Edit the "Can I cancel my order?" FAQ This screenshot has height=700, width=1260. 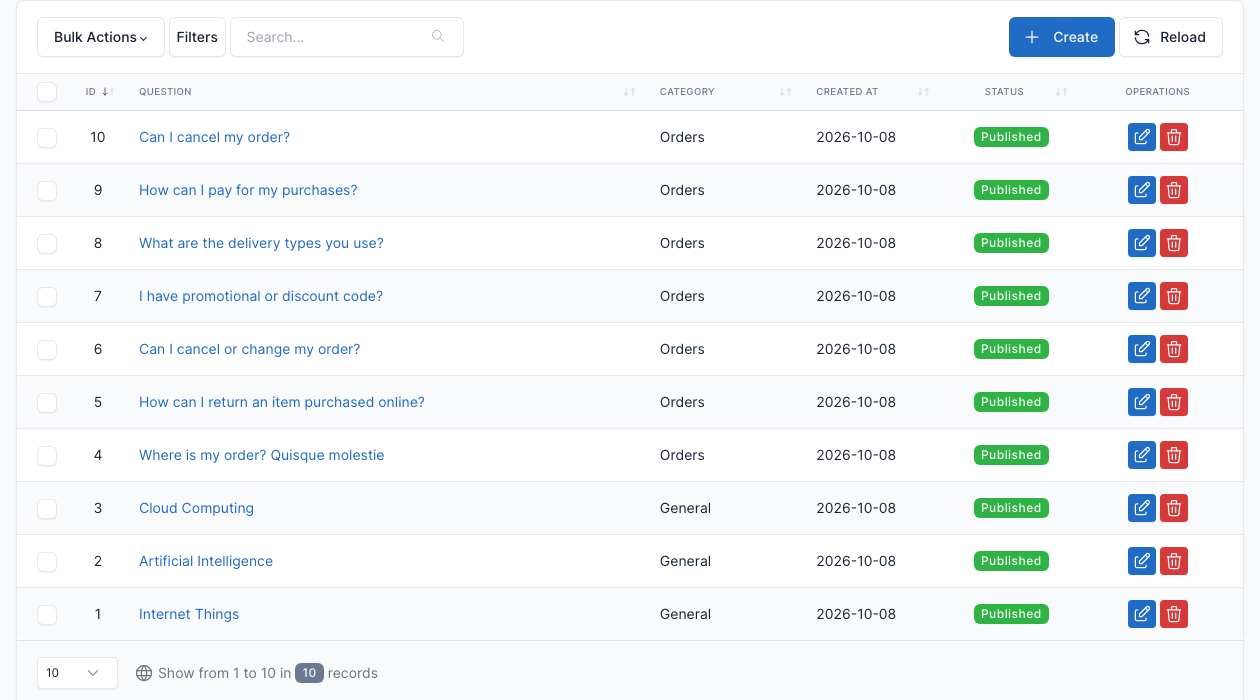pyautogui.click(x=1142, y=137)
